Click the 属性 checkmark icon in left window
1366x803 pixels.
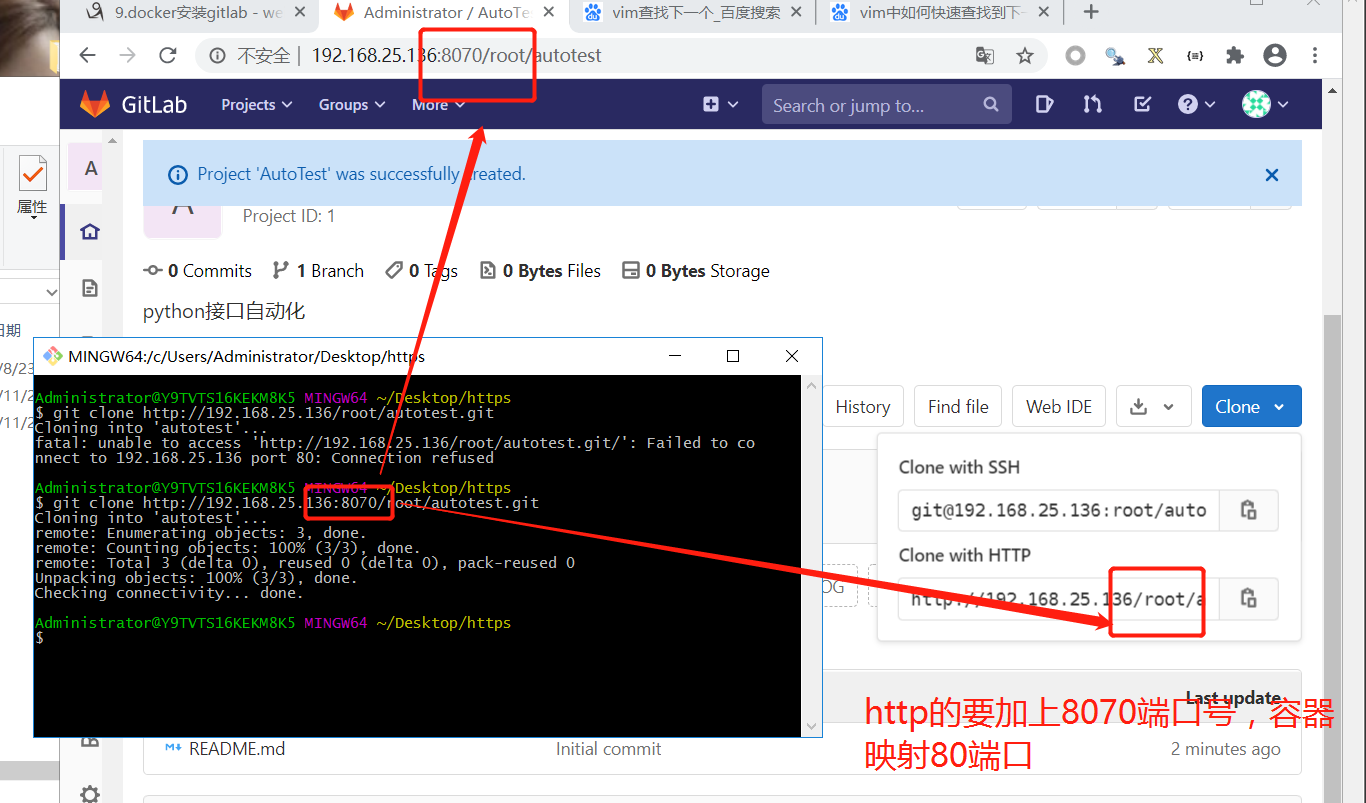click(32, 172)
